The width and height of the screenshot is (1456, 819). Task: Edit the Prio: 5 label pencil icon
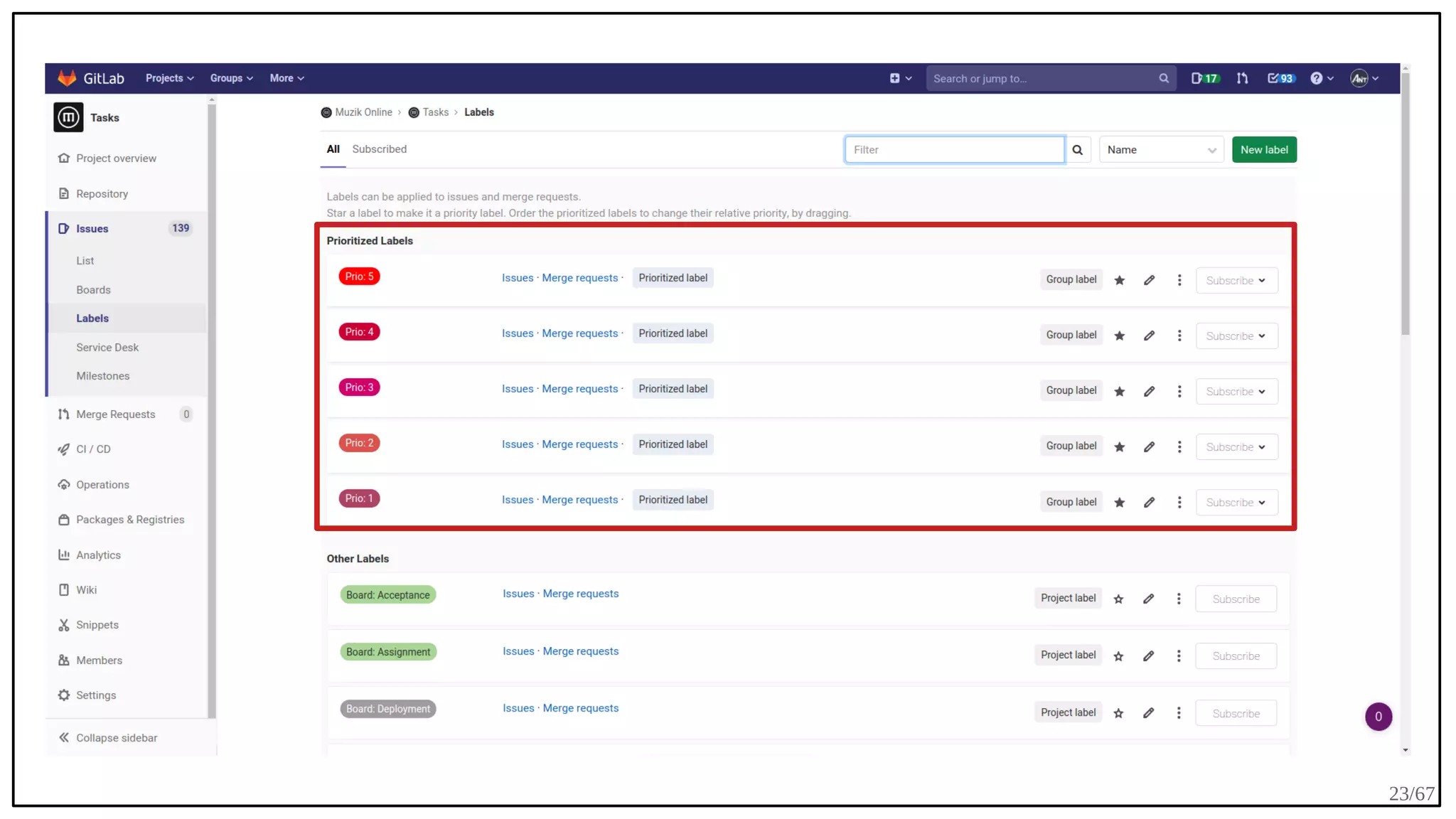[1149, 280]
